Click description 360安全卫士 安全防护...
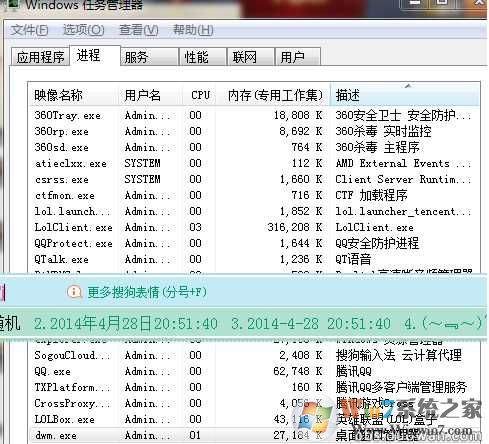The image size is (489, 444). (403, 115)
